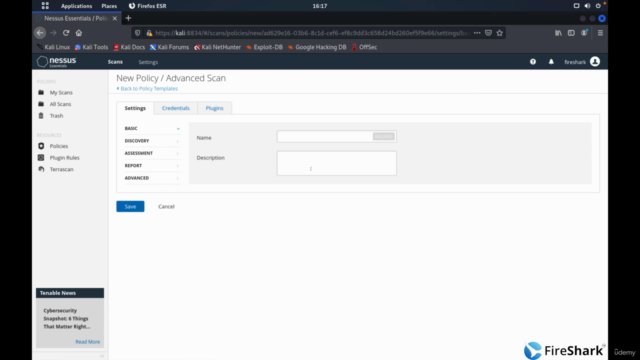The image size is (640, 360).
Task: Click the Save to Pocket icon
Action: click(488, 33)
